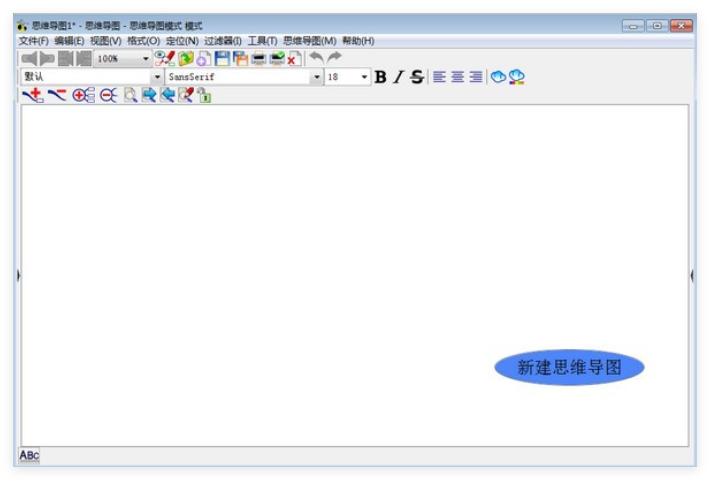Find previous with left blue arrow magnifier
Viewport: 710px width, 480px height.
[x=167, y=96]
